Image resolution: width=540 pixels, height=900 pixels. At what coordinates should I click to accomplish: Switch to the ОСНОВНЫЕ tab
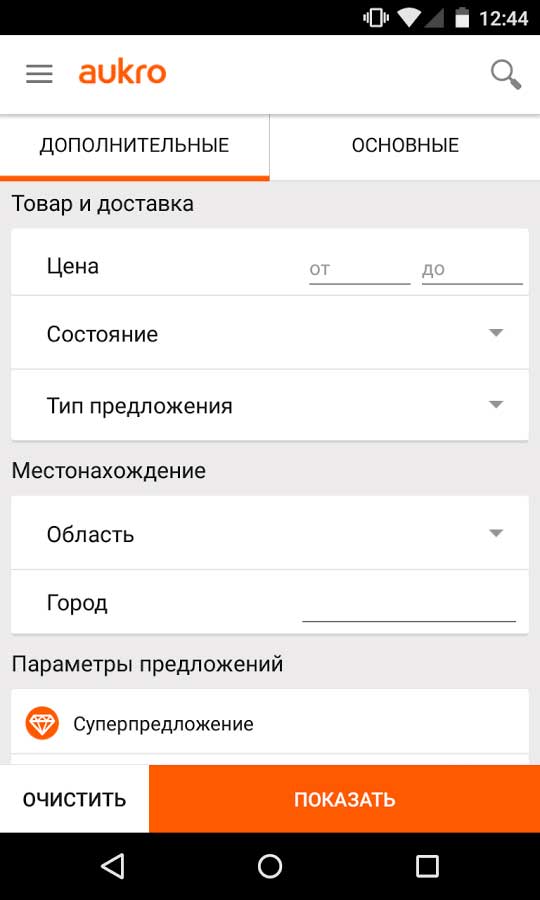pos(405,146)
